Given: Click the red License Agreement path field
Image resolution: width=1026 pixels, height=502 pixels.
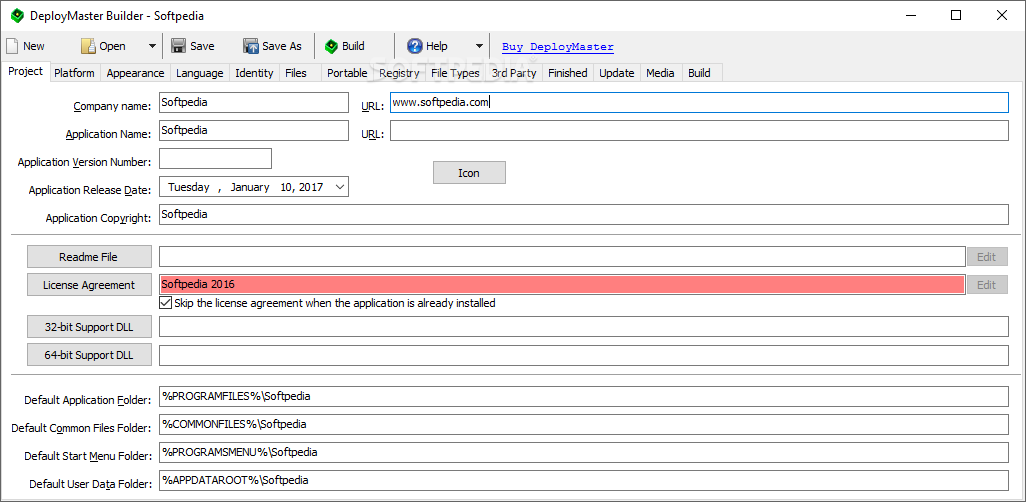Looking at the screenshot, I should (x=562, y=285).
